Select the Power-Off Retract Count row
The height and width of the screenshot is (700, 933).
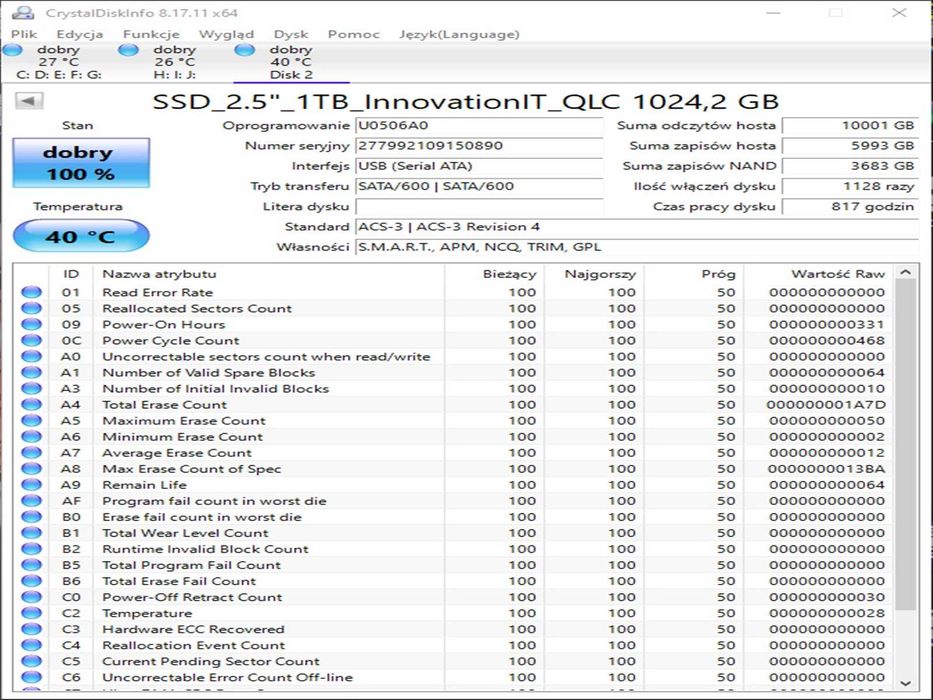453,598
